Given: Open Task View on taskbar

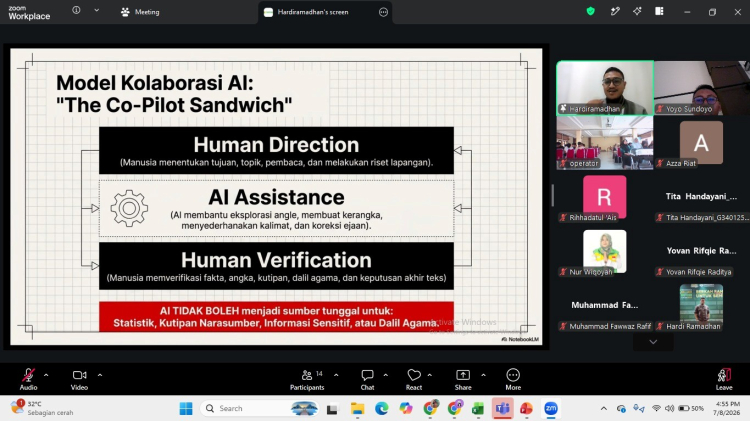Looking at the screenshot, I should click(332, 409).
